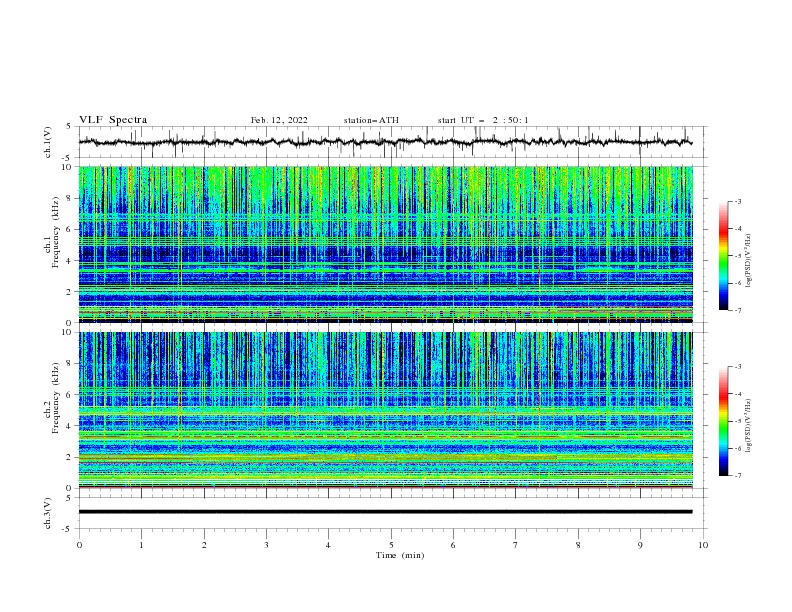Click time axis tick label "6"

pos(453,545)
